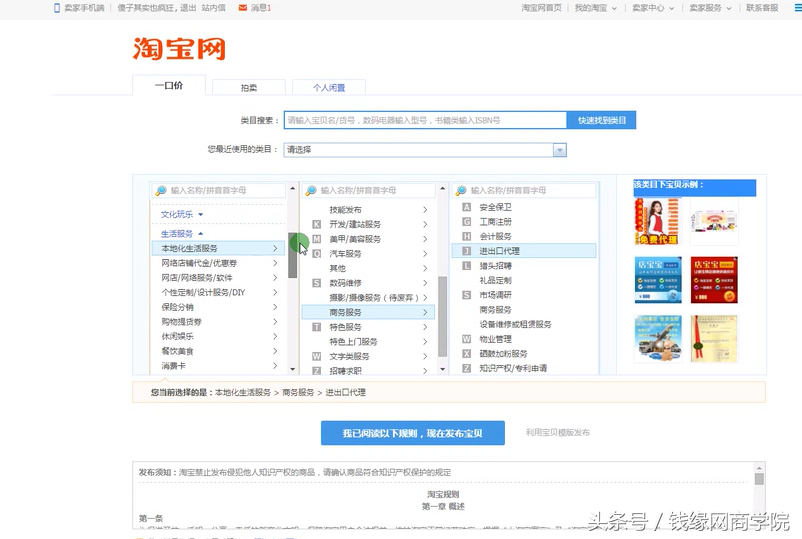The height and width of the screenshot is (539, 802).
Task: Focus the 类目搜索 input field
Action: pos(425,120)
